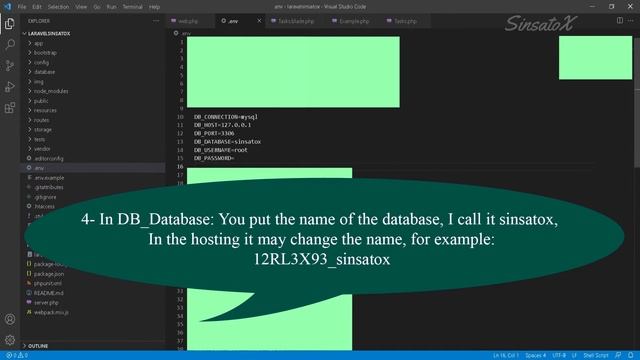Open the notifications bell in status bar
Viewport: 640px width, 360px height.
click(631, 356)
